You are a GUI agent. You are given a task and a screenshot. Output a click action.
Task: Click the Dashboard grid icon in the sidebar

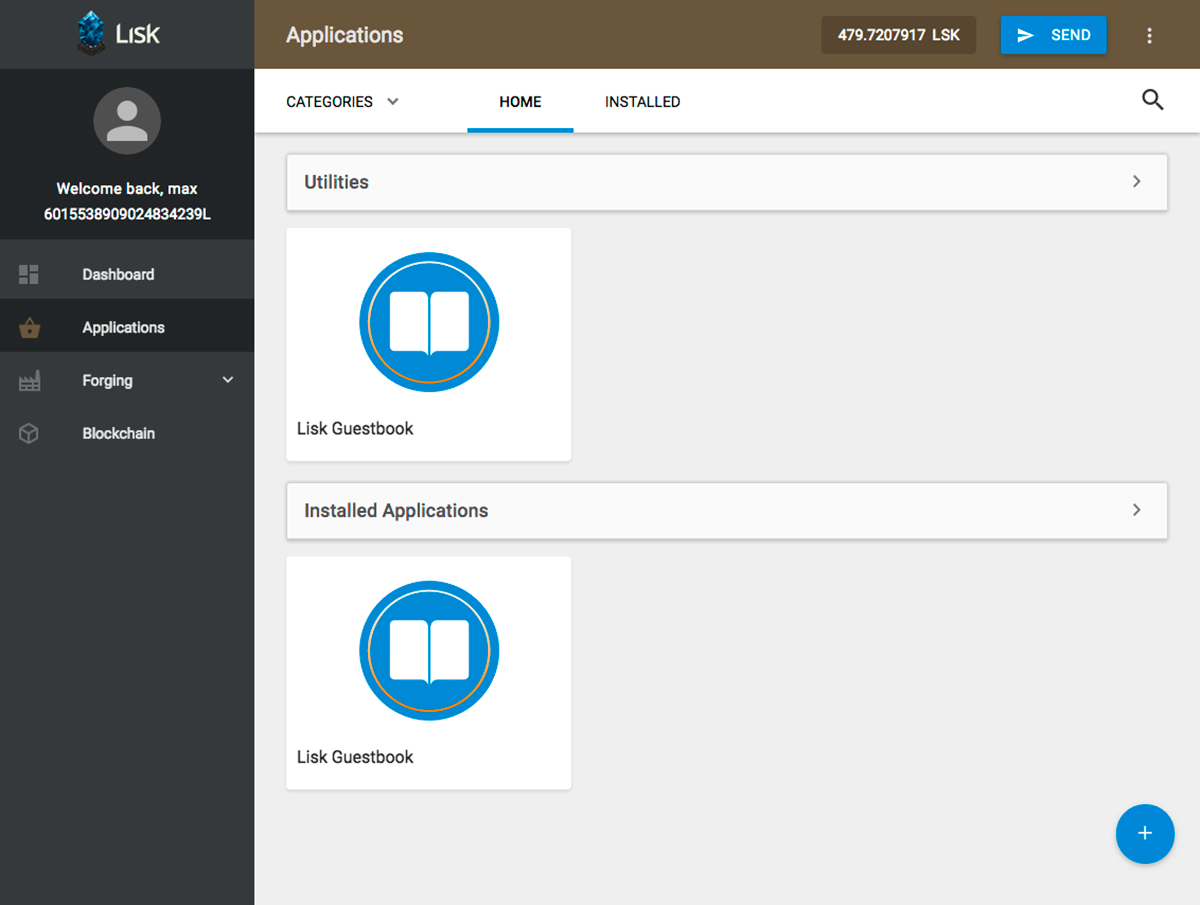(29, 274)
